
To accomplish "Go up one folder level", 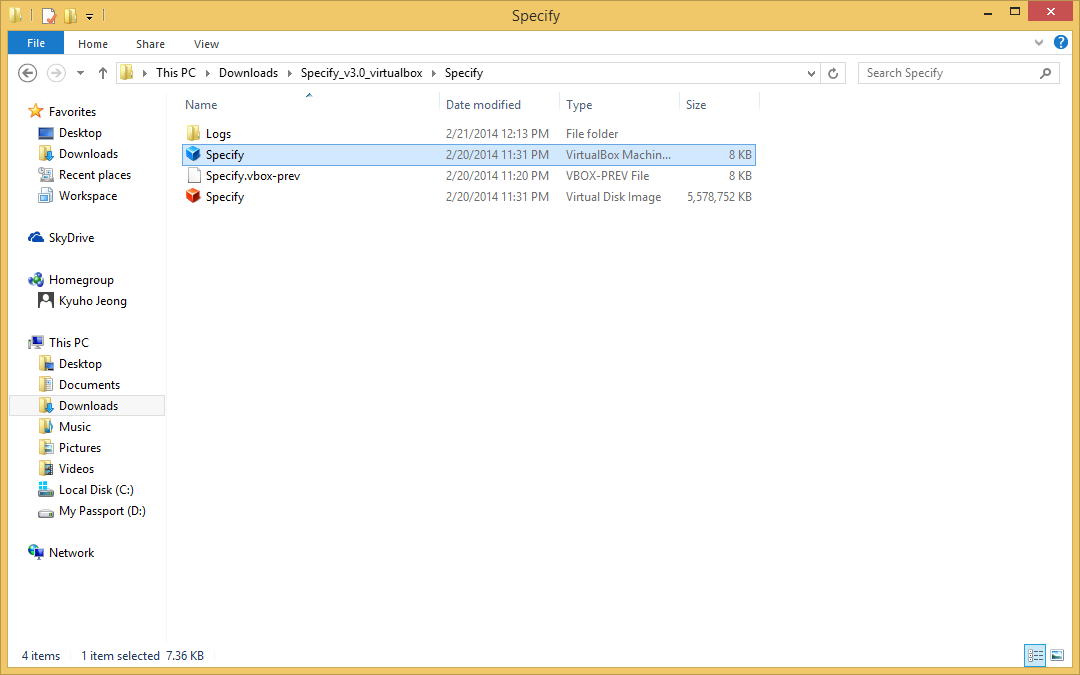I will pyautogui.click(x=103, y=72).
